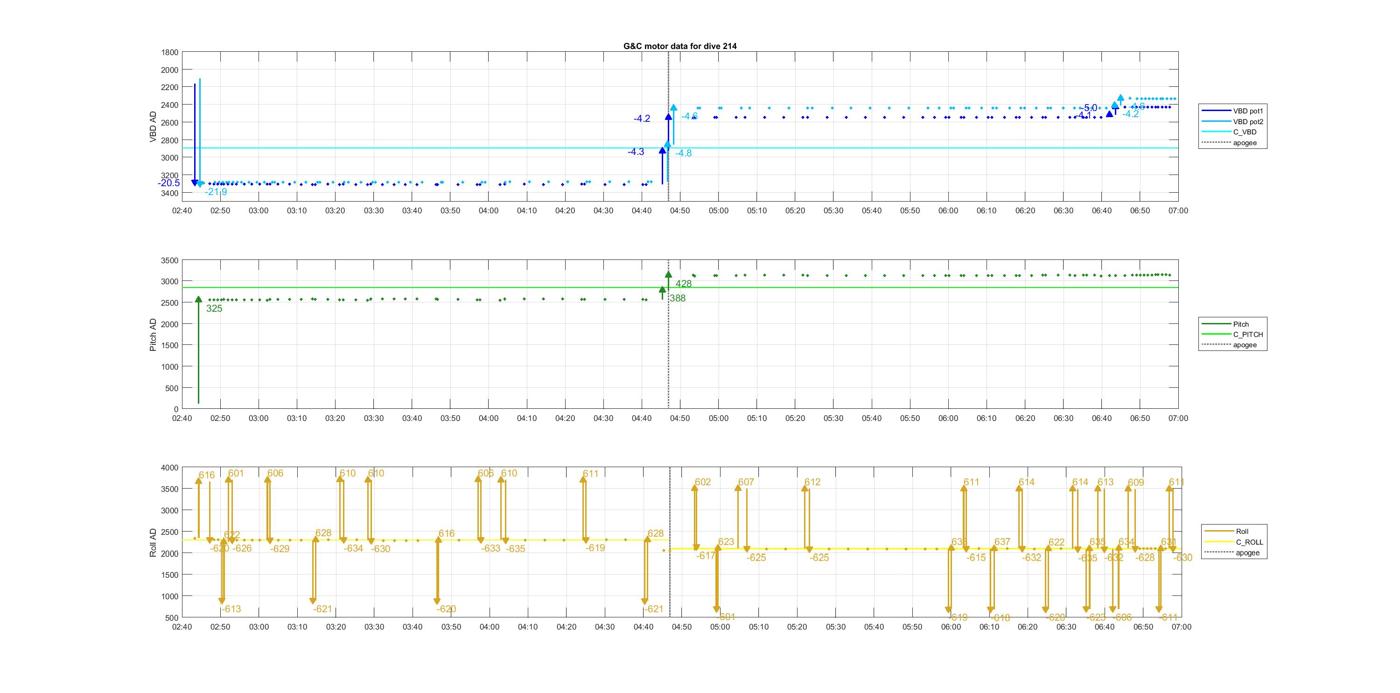The height and width of the screenshot is (693, 1400).
Task: Click the '-626' roll data label
Action: 241,548
